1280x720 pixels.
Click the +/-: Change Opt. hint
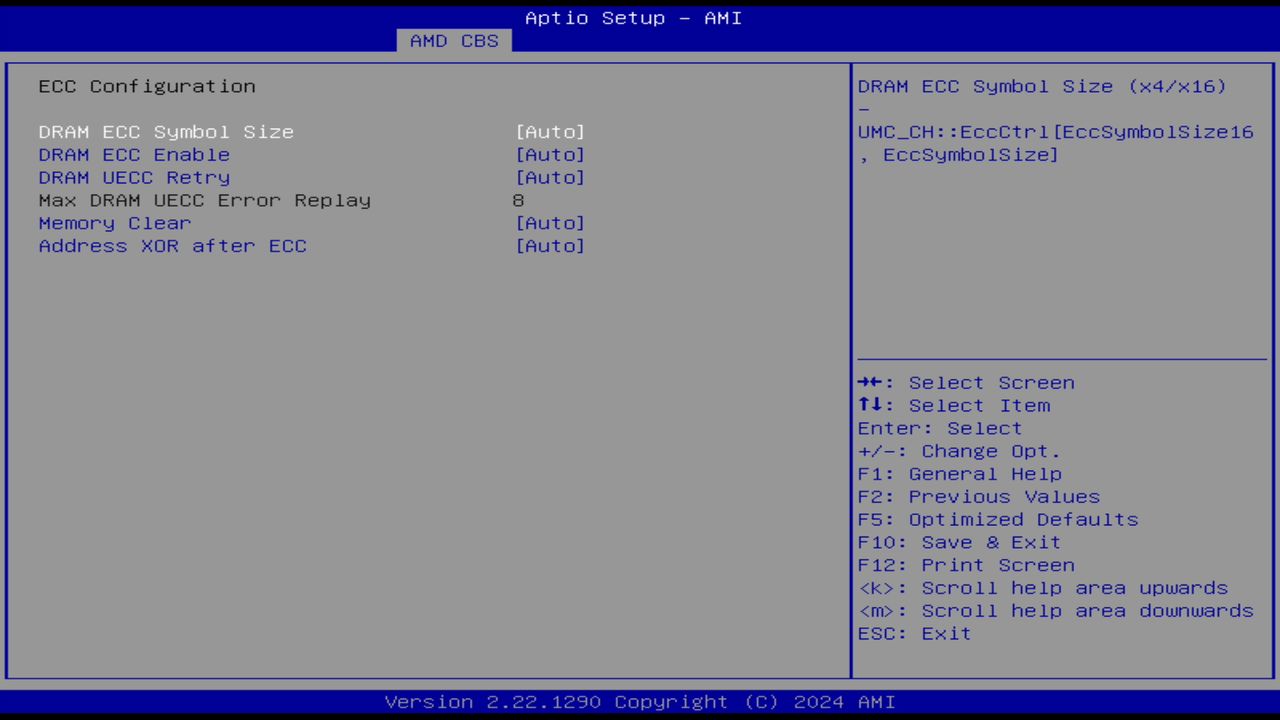[x=959, y=451]
